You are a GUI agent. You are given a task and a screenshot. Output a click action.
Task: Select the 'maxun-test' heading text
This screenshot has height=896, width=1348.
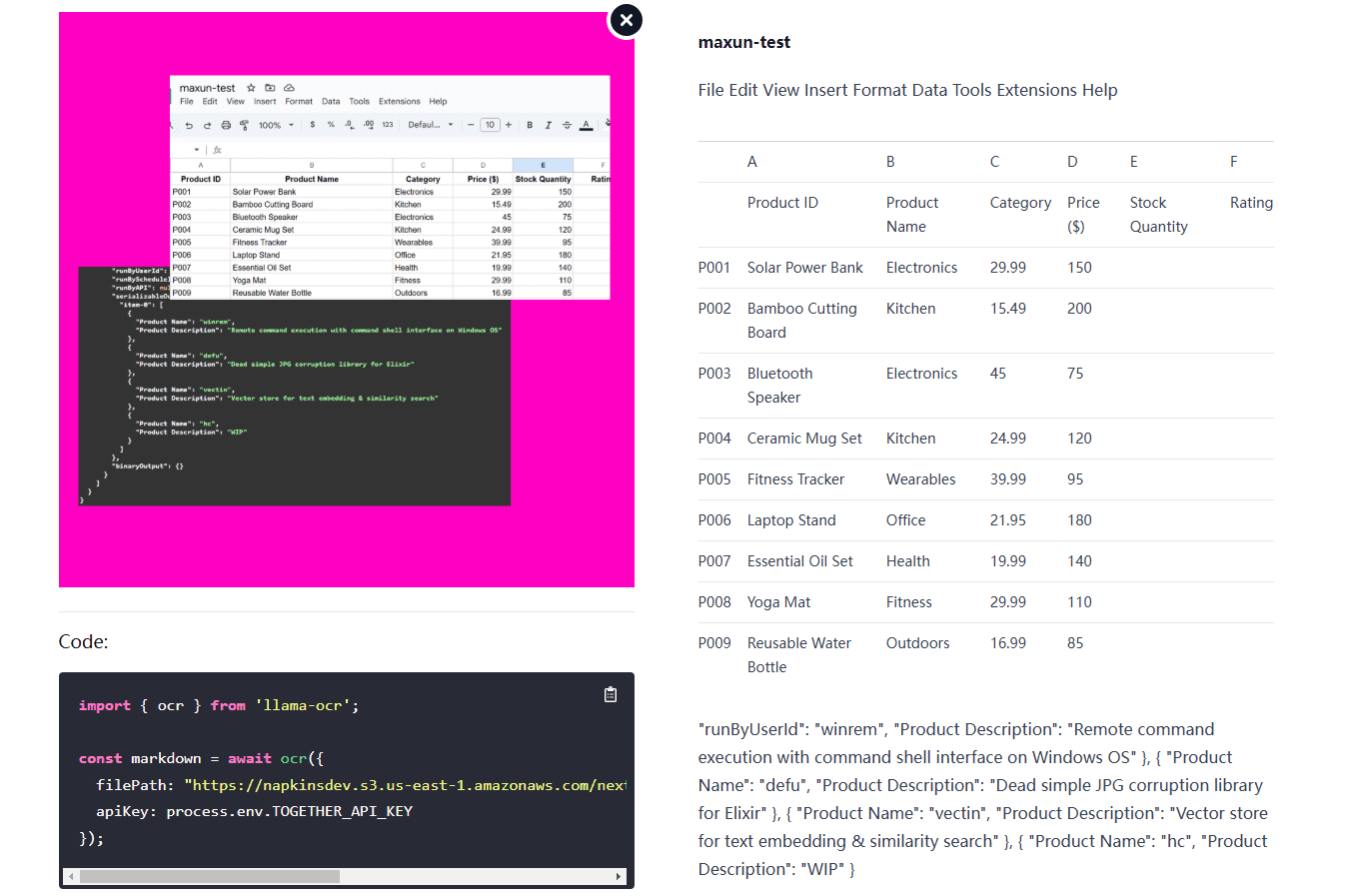pos(744,42)
